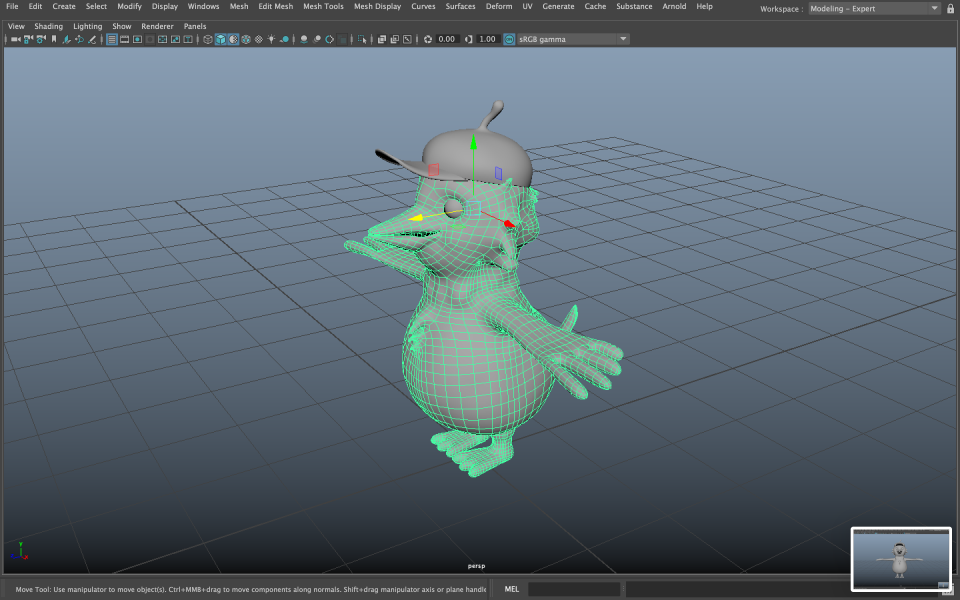Click the Image Plane icon
Screen dimensions: 960x600
pos(66,39)
